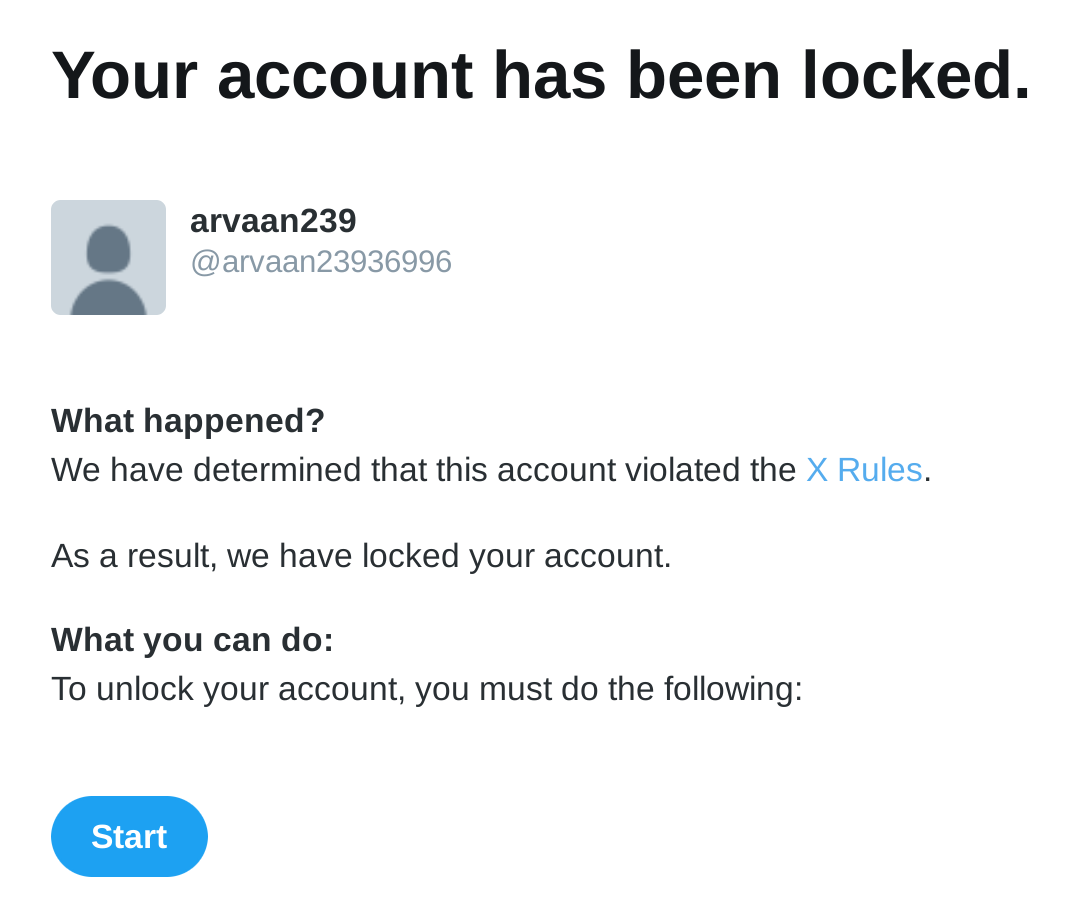Click the word "locked" in the main heading
Screen dimensions: 1090x921
click(x=915, y=76)
